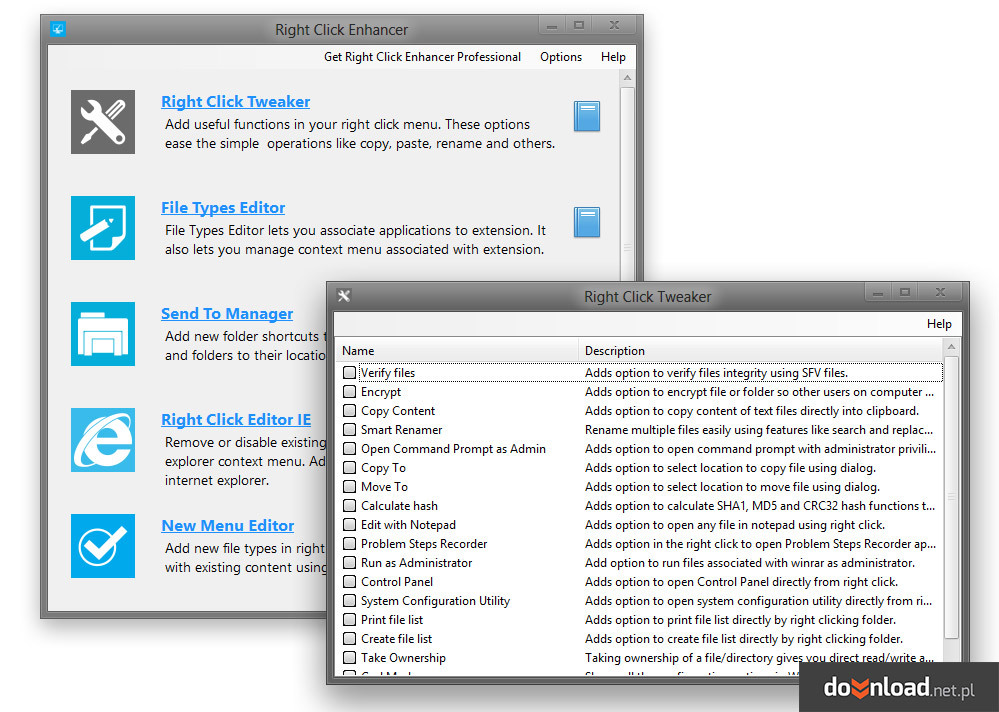Select description 'Adds option to print file list directly by right clicking folder.'

click(x=740, y=620)
